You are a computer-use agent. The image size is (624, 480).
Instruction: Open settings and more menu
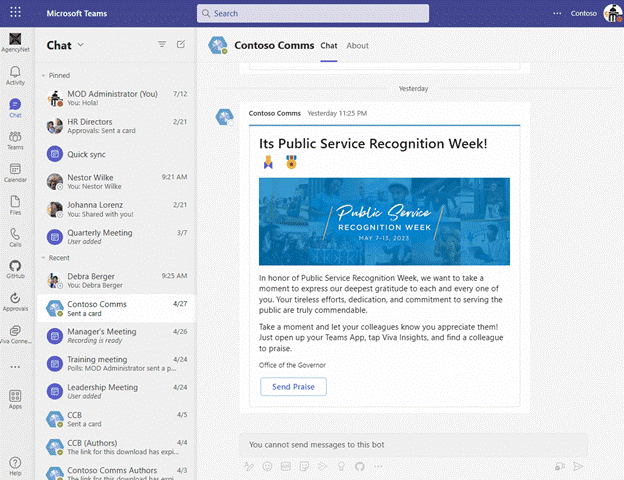[557, 13]
